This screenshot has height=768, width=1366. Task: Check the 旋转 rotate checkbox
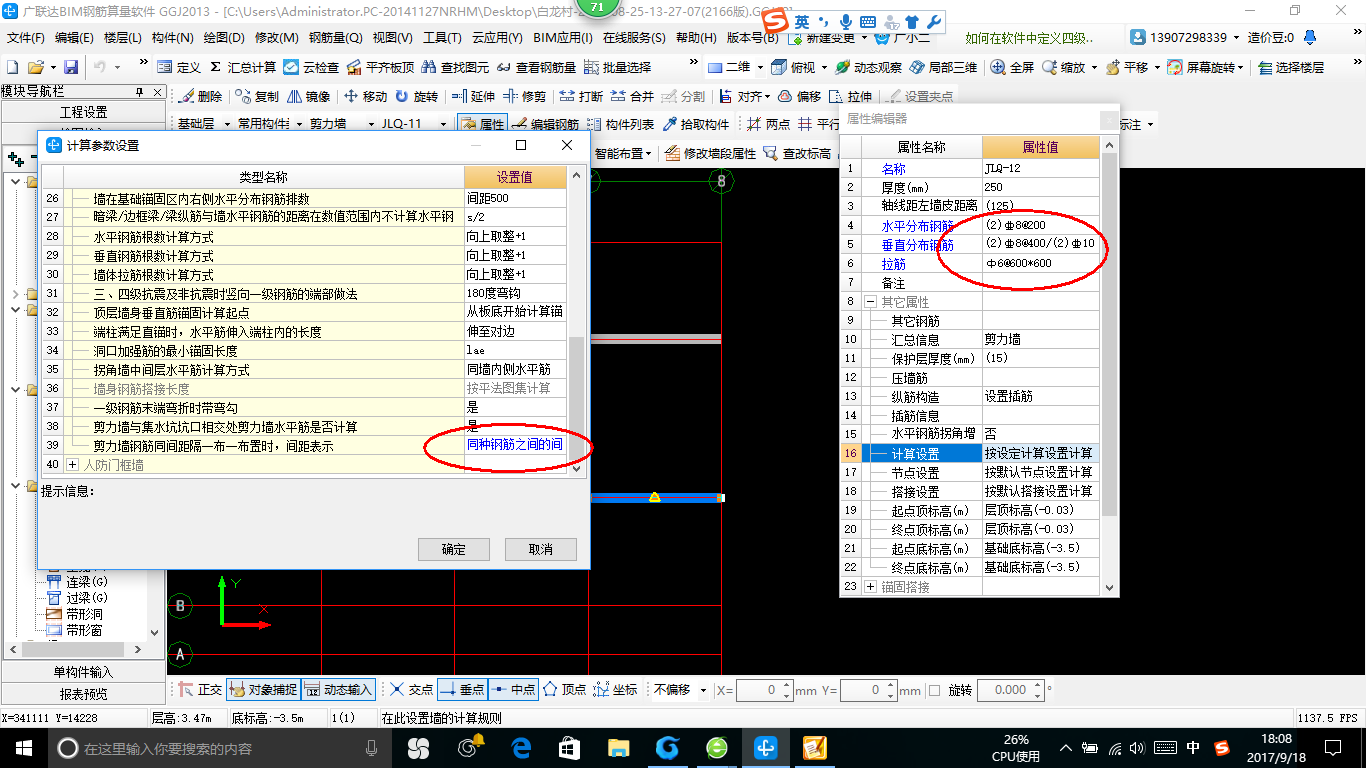tap(934, 690)
